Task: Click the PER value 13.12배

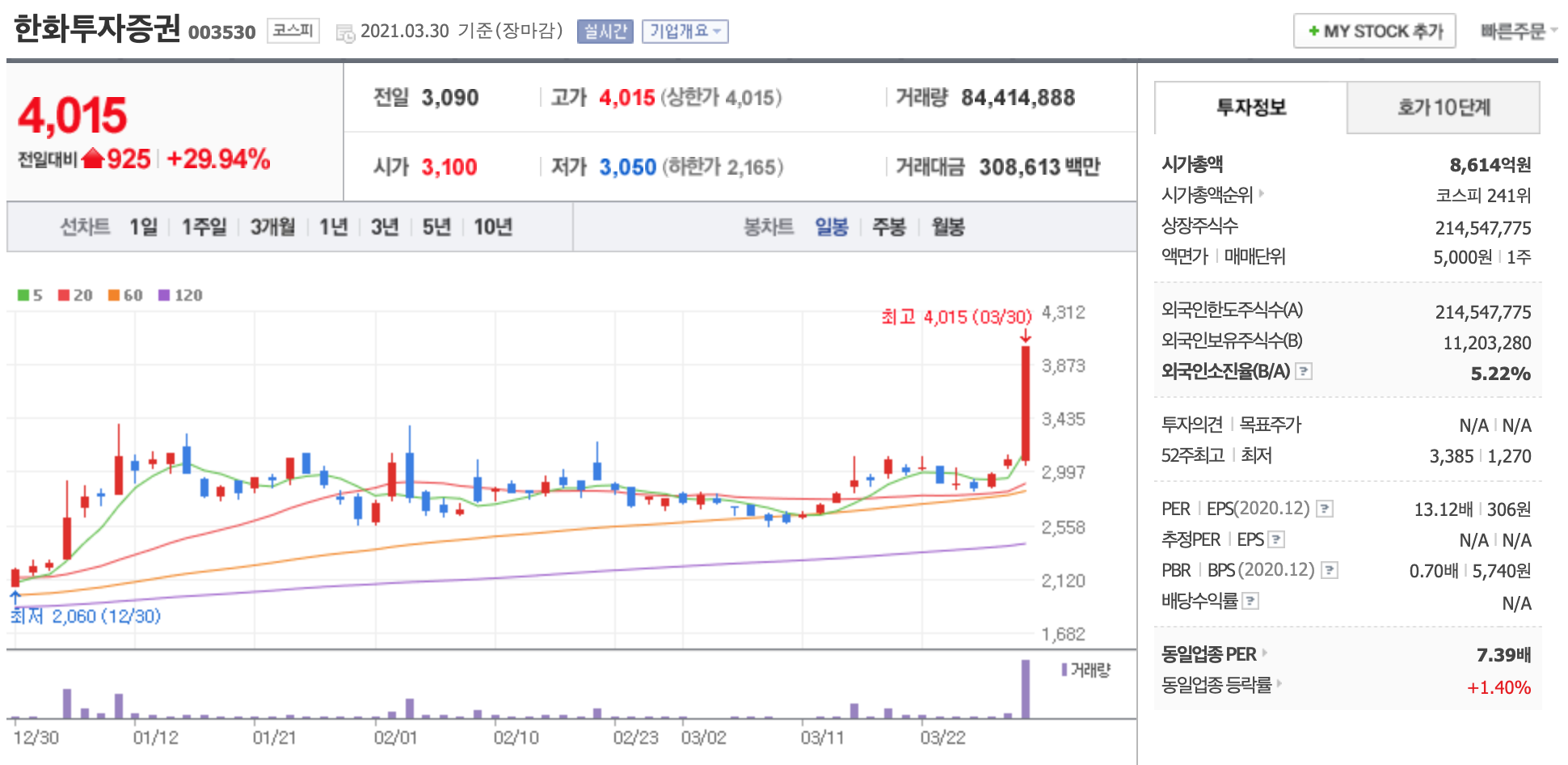Action: [1443, 509]
